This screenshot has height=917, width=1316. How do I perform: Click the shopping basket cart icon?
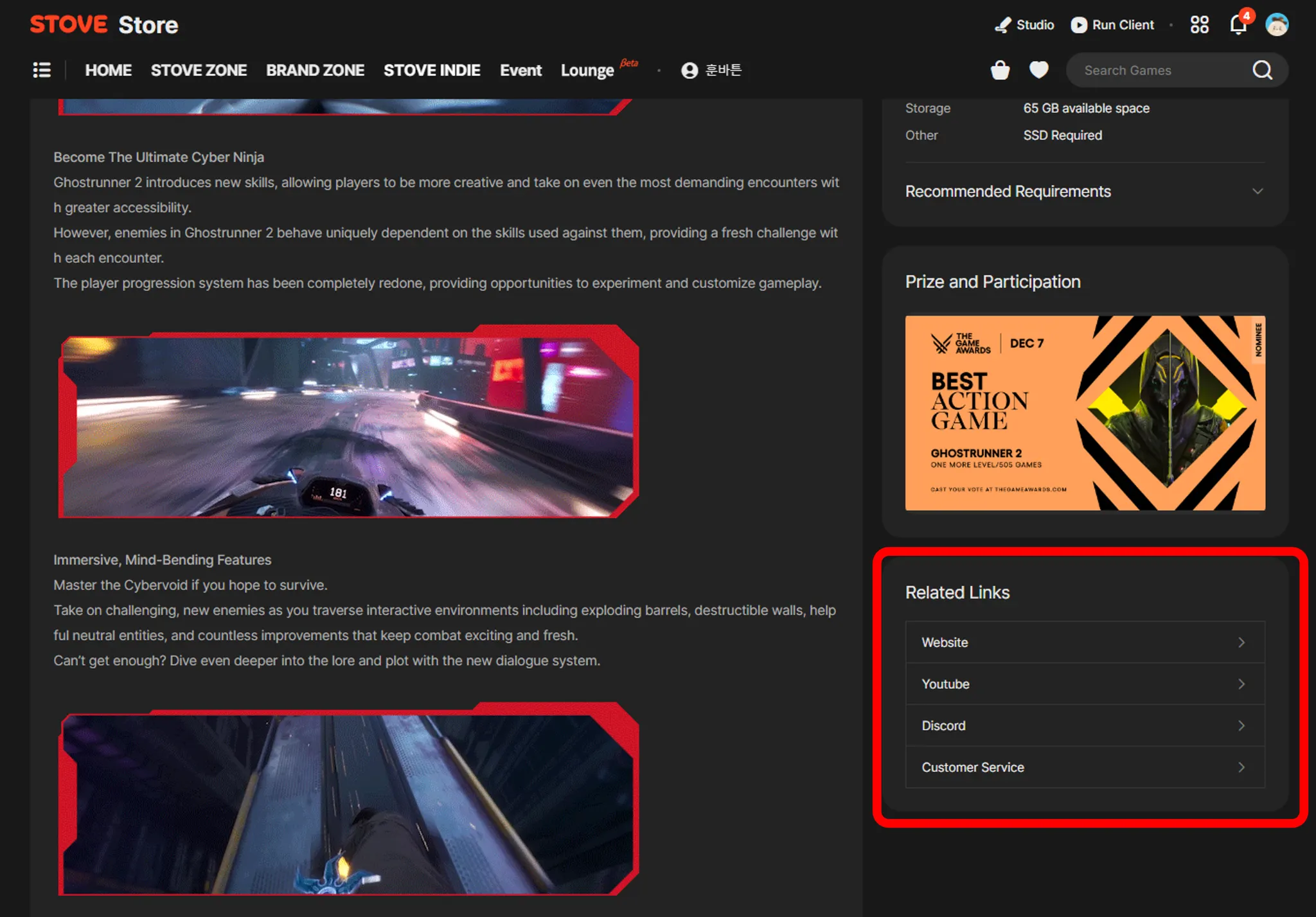1000,70
